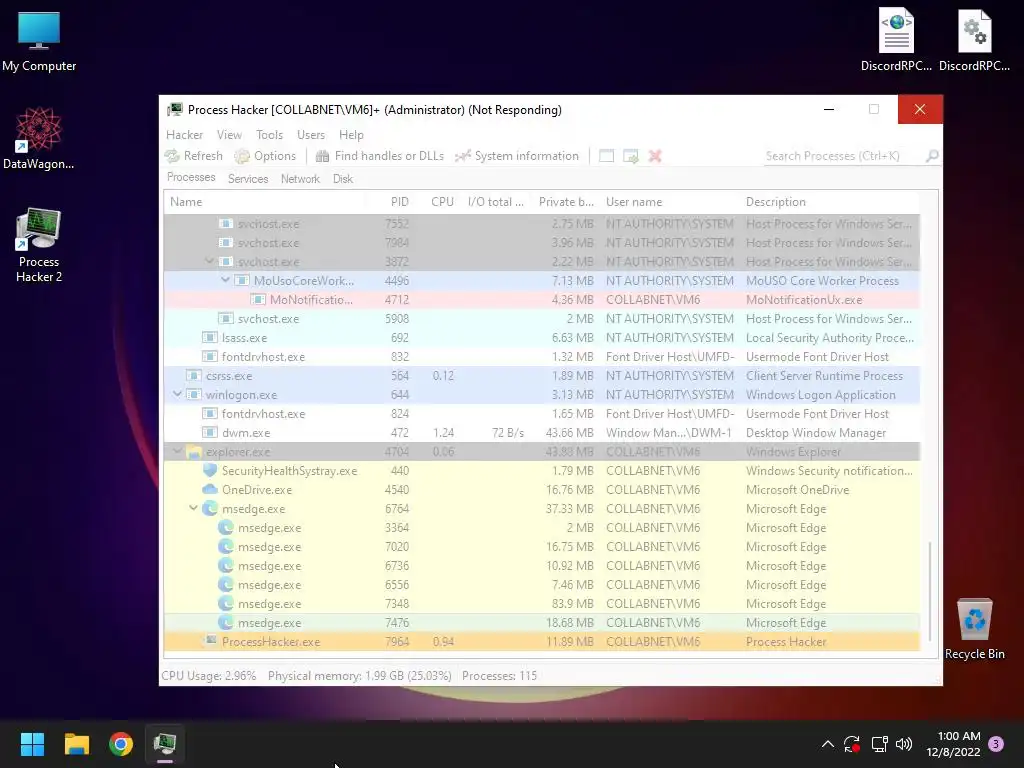Switch to the Processes tab
This screenshot has height=768, width=1024.
191,178
